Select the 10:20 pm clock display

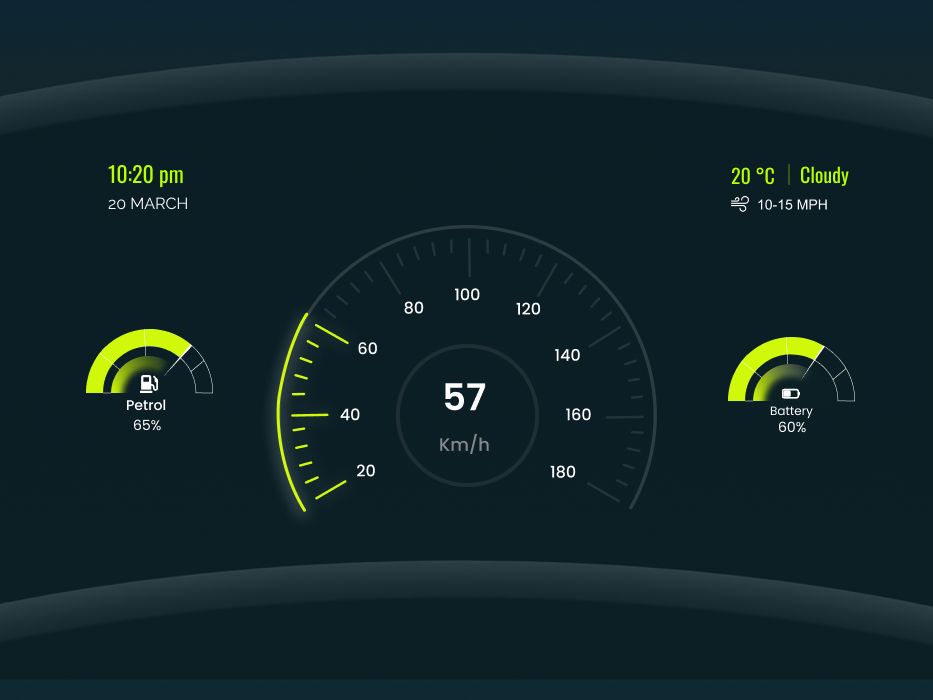pos(145,174)
